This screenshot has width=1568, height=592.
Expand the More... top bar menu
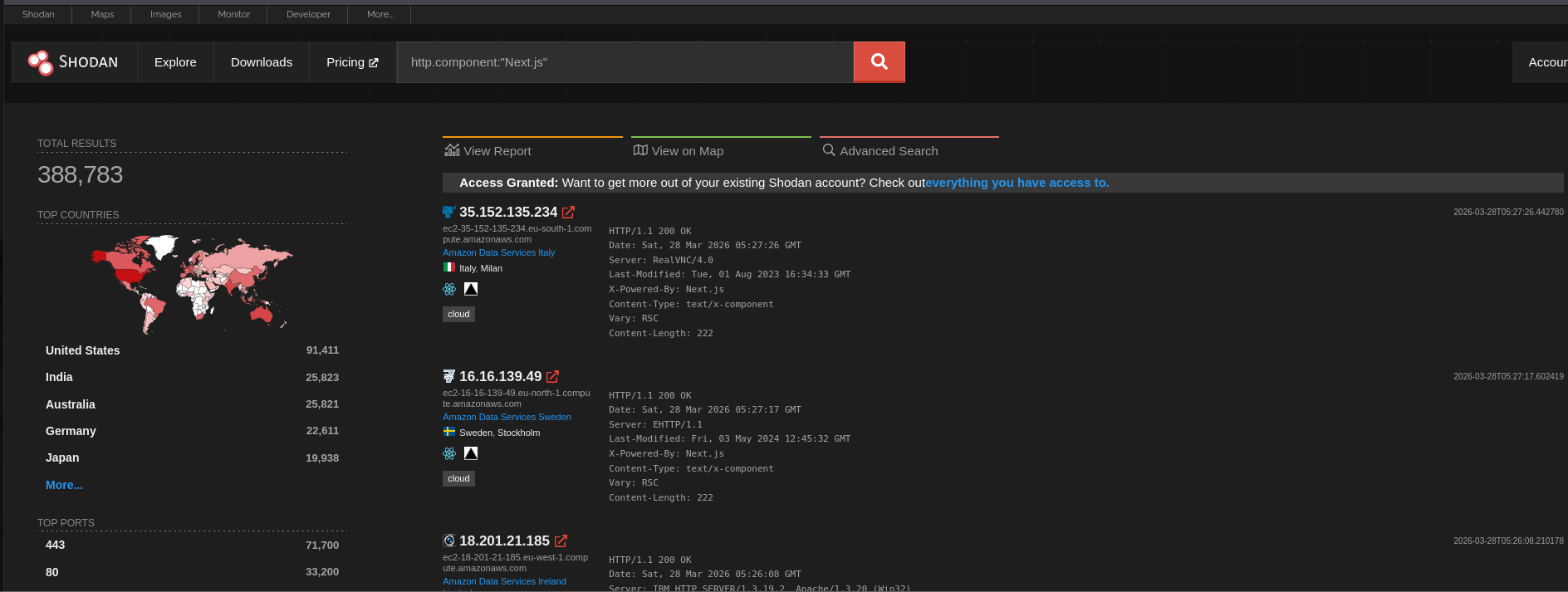pyautogui.click(x=380, y=14)
